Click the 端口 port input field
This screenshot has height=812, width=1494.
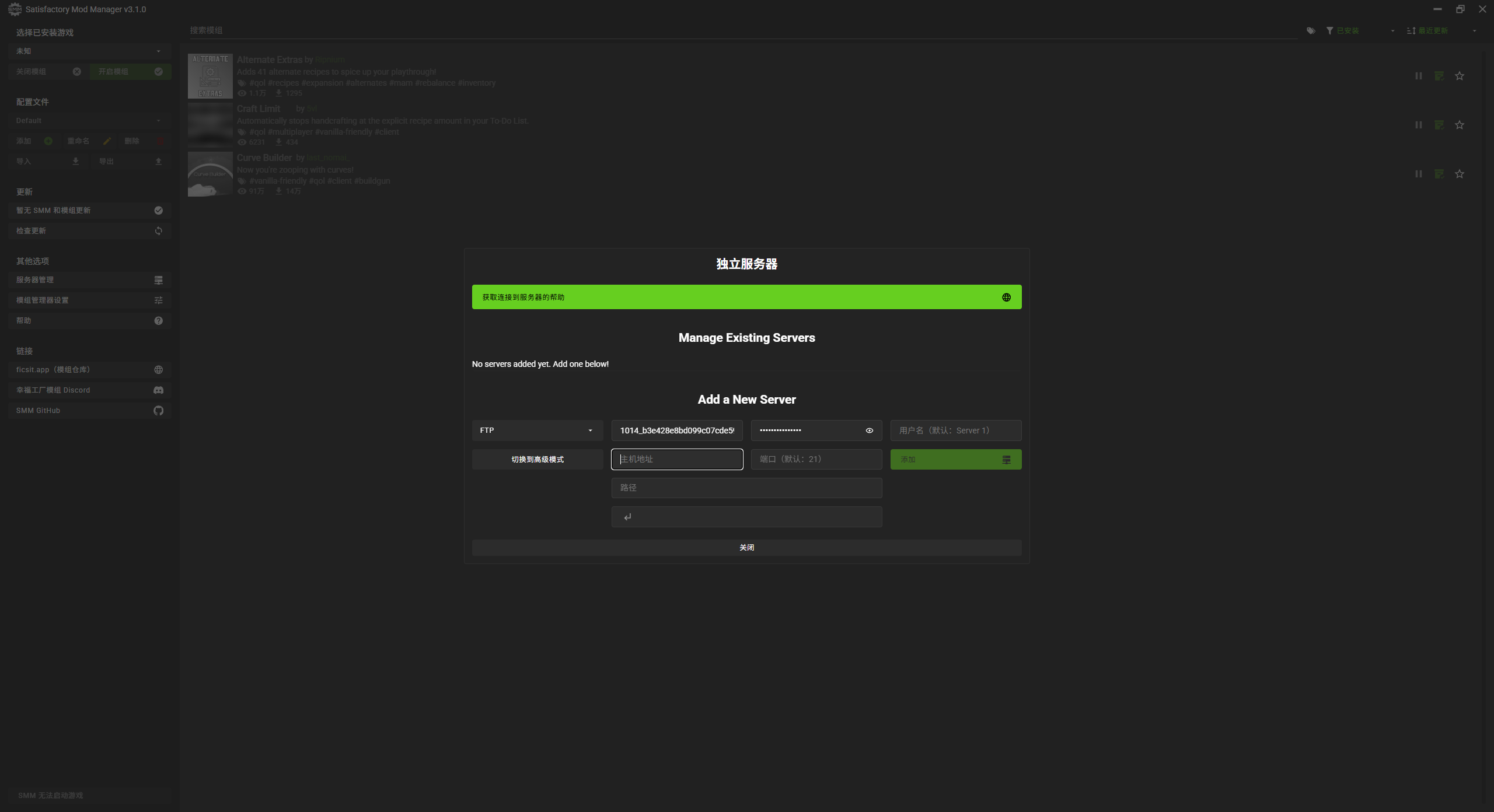pos(816,460)
